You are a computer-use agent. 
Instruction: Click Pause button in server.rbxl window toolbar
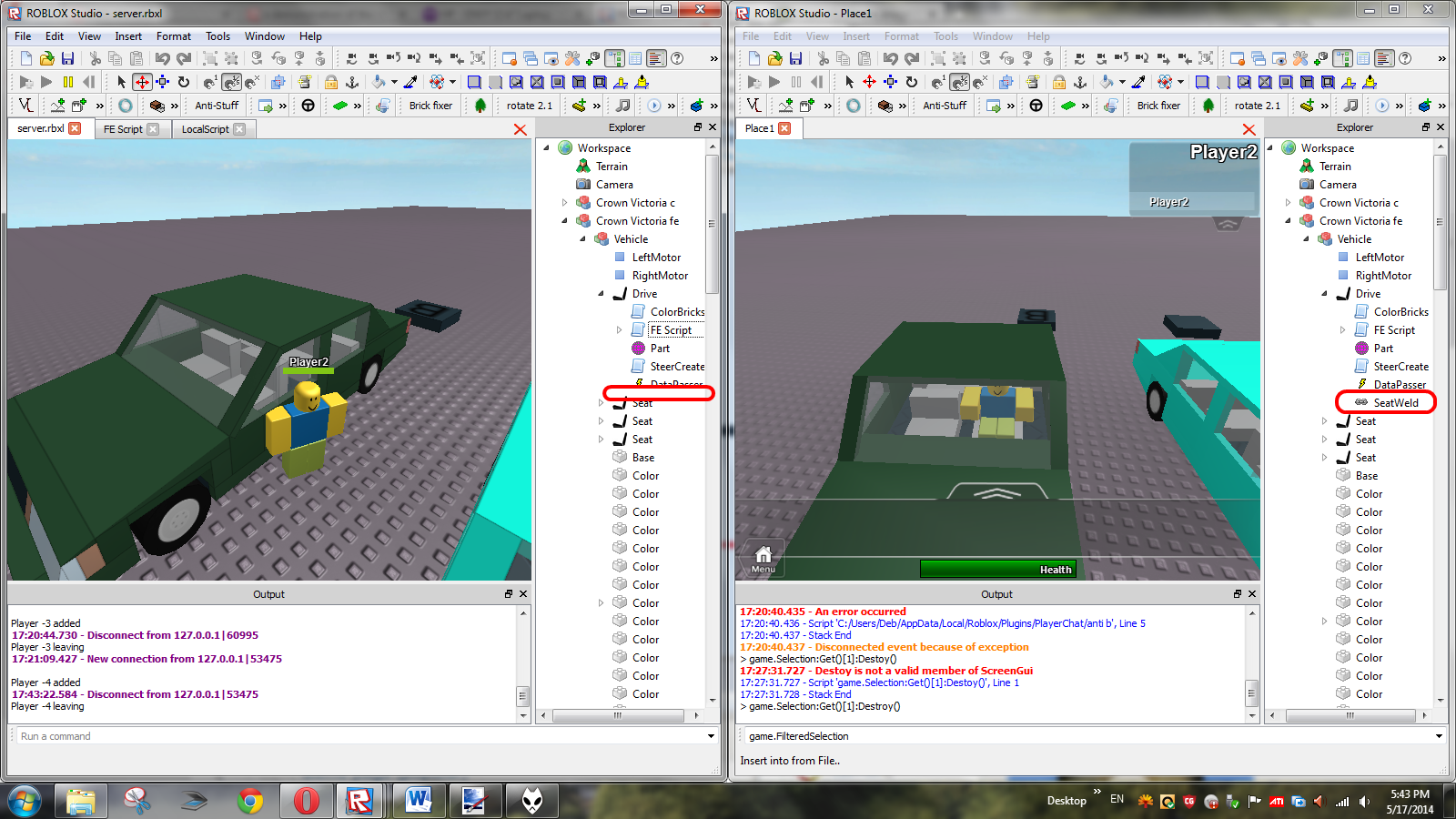click(68, 82)
